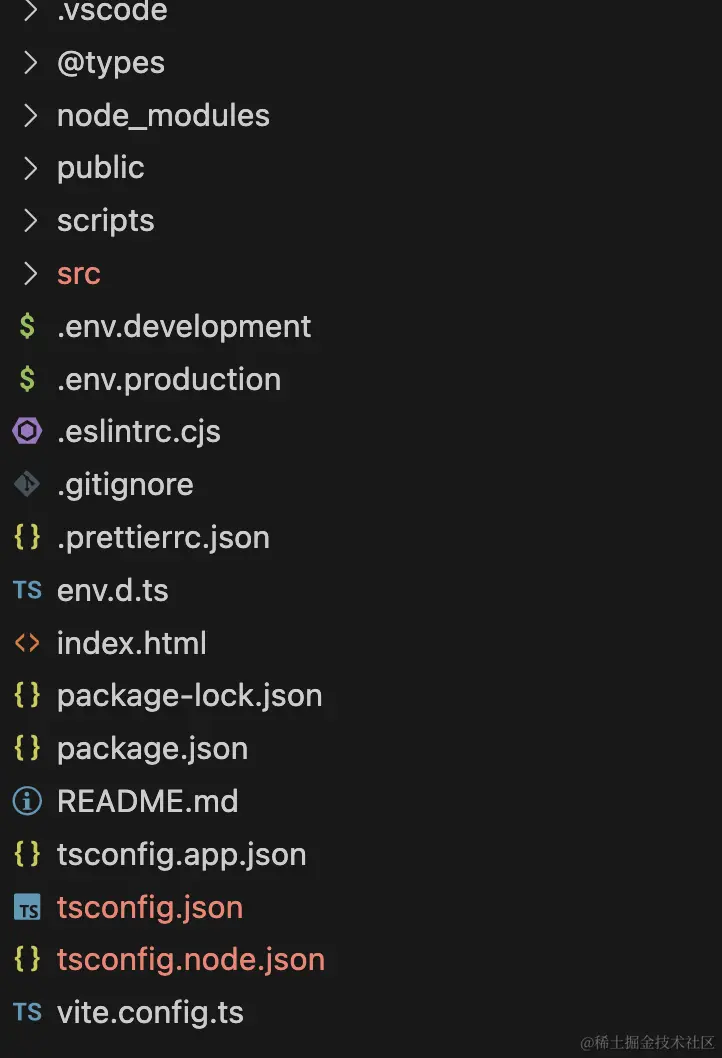Click the blue square TS icon of tsconfig.json
This screenshot has height=1058, width=722.
coord(27,908)
